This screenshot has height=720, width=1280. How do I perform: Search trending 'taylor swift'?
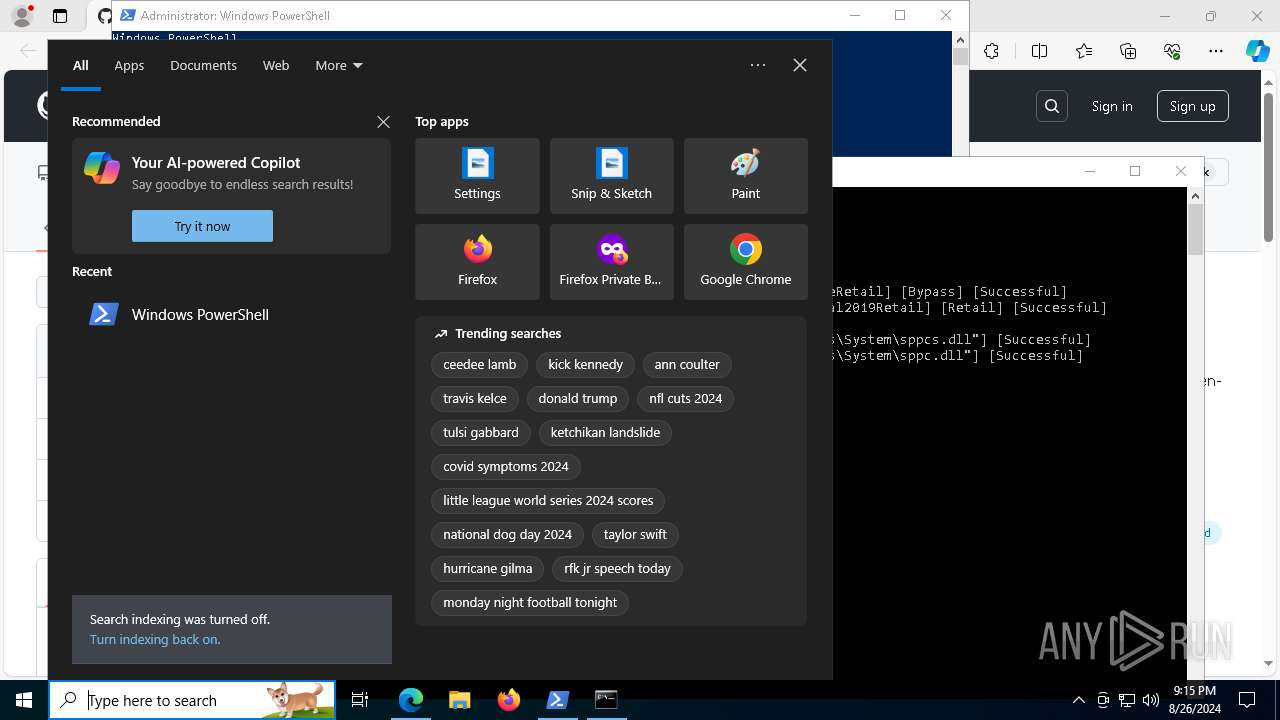click(635, 535)
